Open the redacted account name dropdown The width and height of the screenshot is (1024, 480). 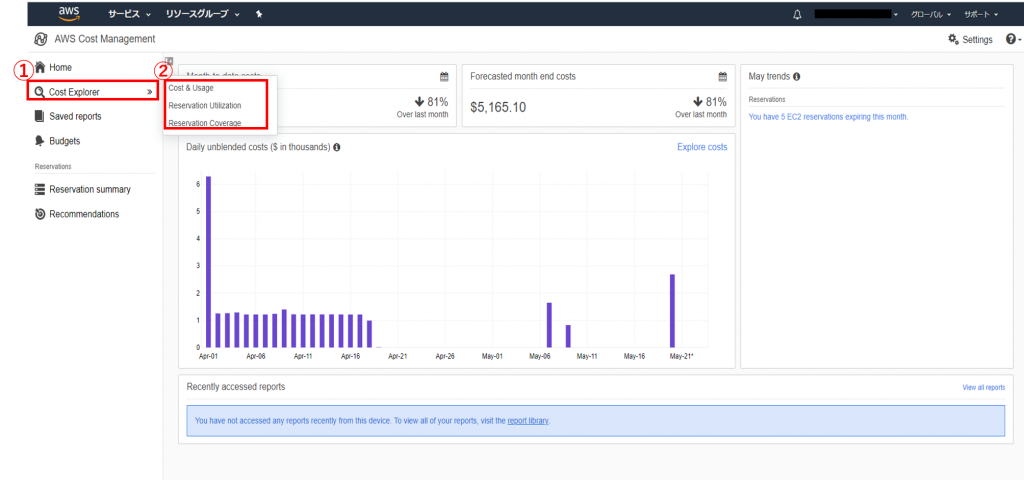(x=856, y=14)
